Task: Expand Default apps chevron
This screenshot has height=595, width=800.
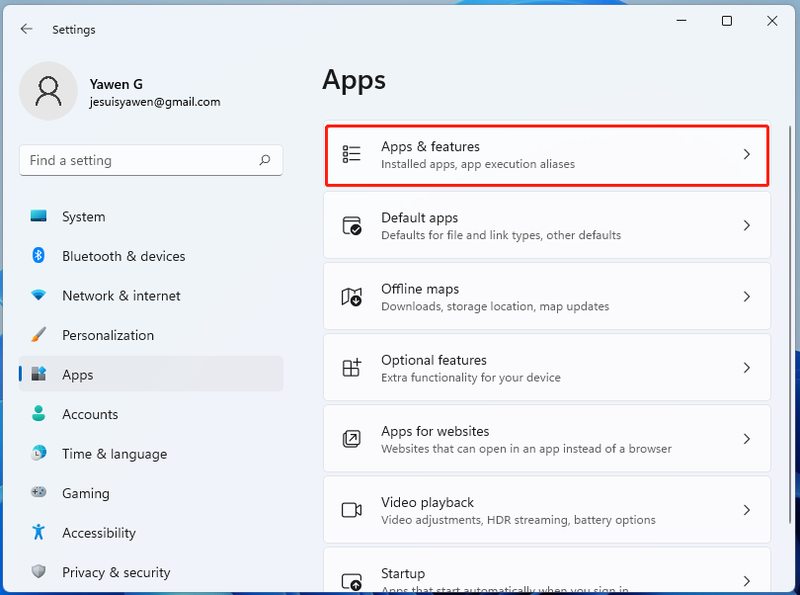Action: point(746,226)
